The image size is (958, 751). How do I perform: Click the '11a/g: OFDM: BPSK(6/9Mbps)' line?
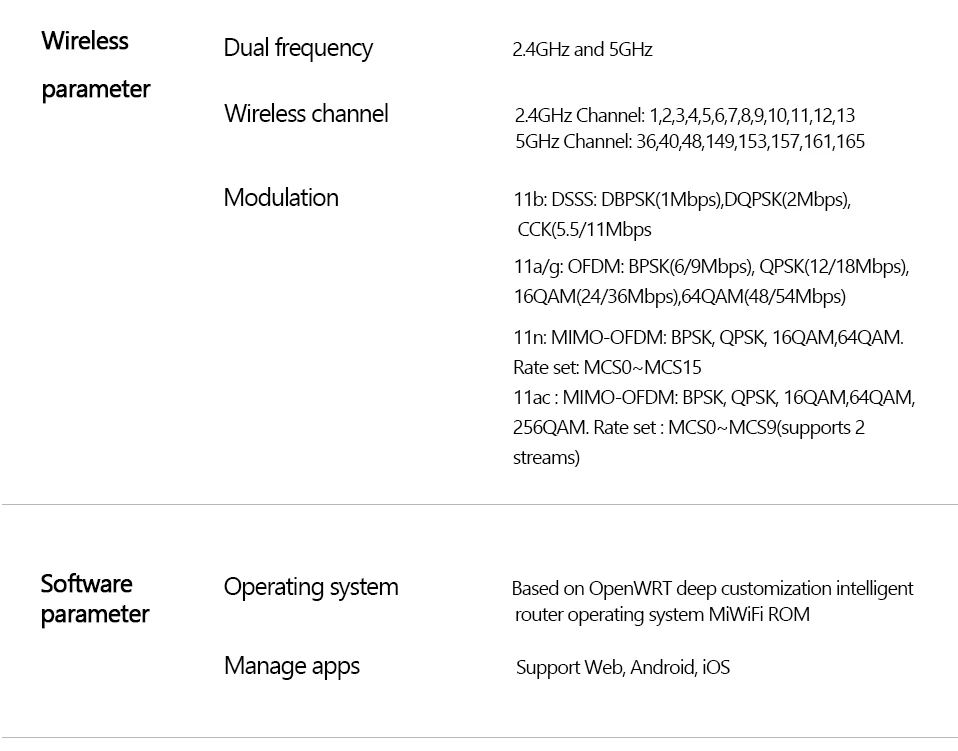[x=711, y=267]
